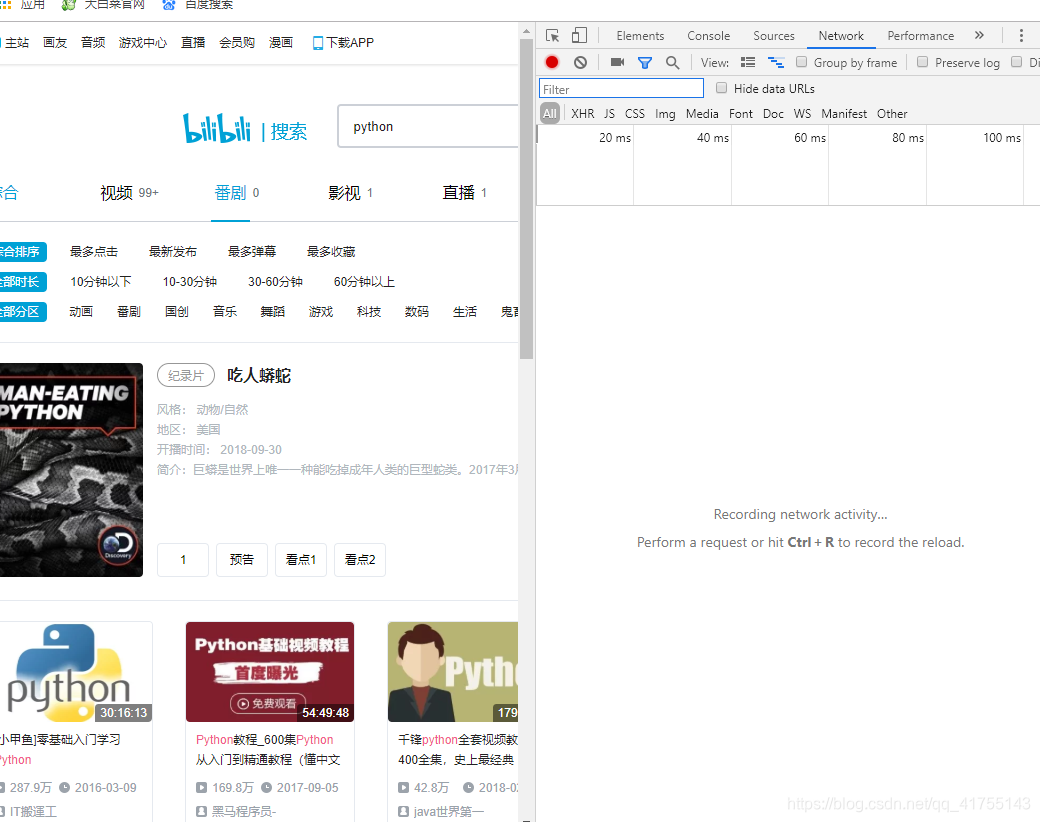Sort results by 最新发布

[172, 251]
